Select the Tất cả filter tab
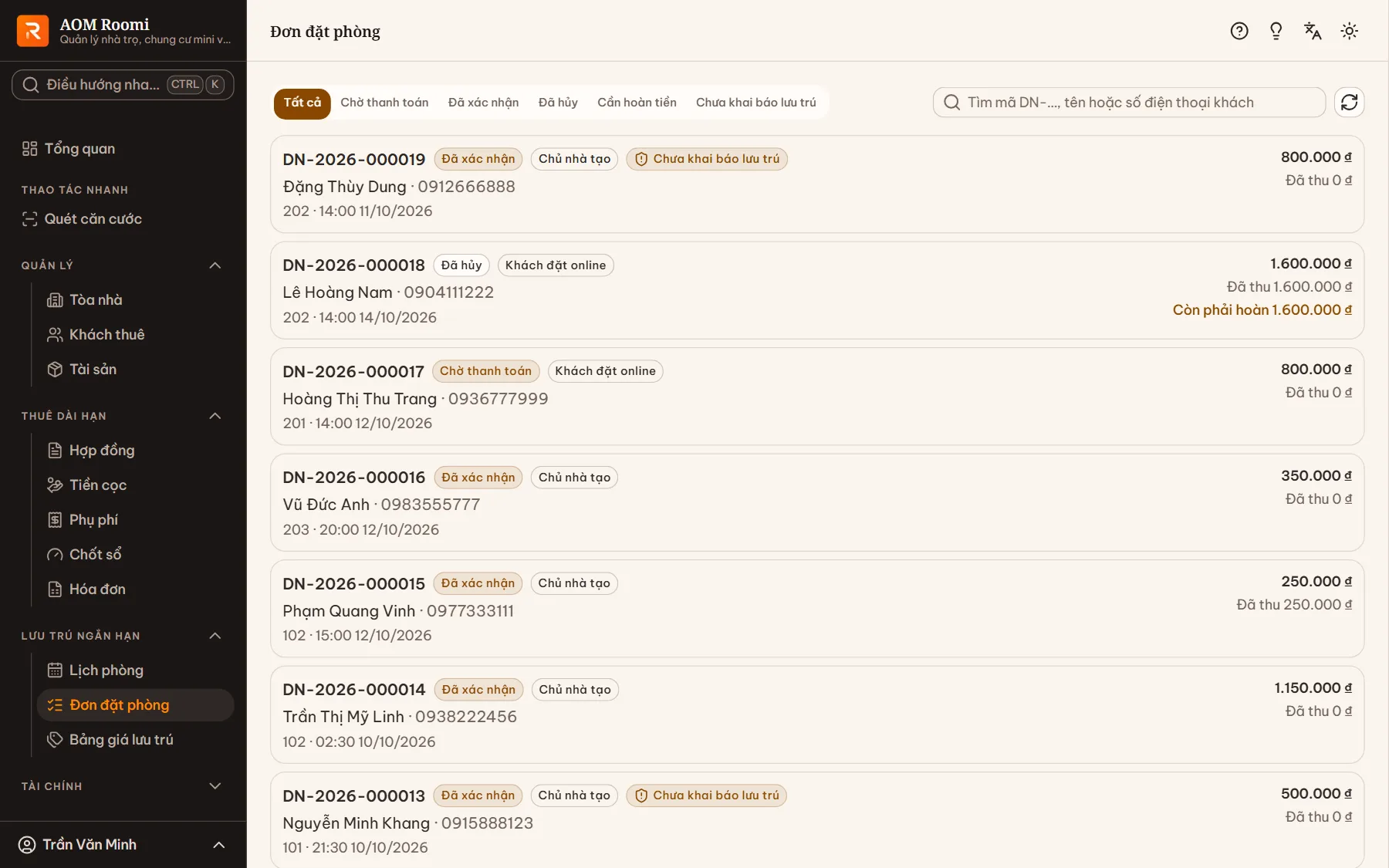 (x=302, y=103)
